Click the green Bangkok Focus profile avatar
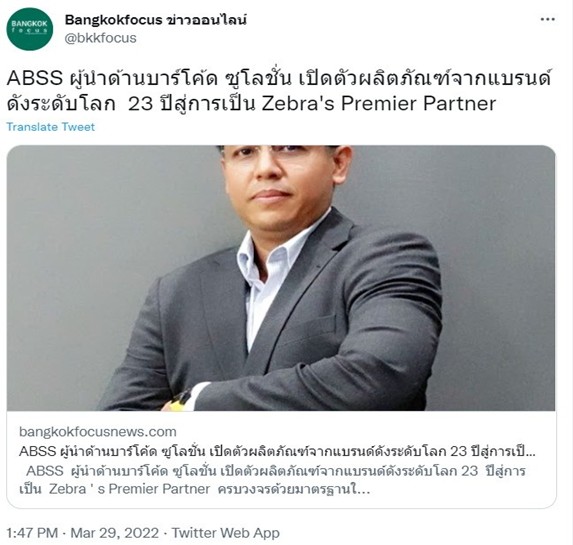 pyautogui.click(x=30, y=28)
